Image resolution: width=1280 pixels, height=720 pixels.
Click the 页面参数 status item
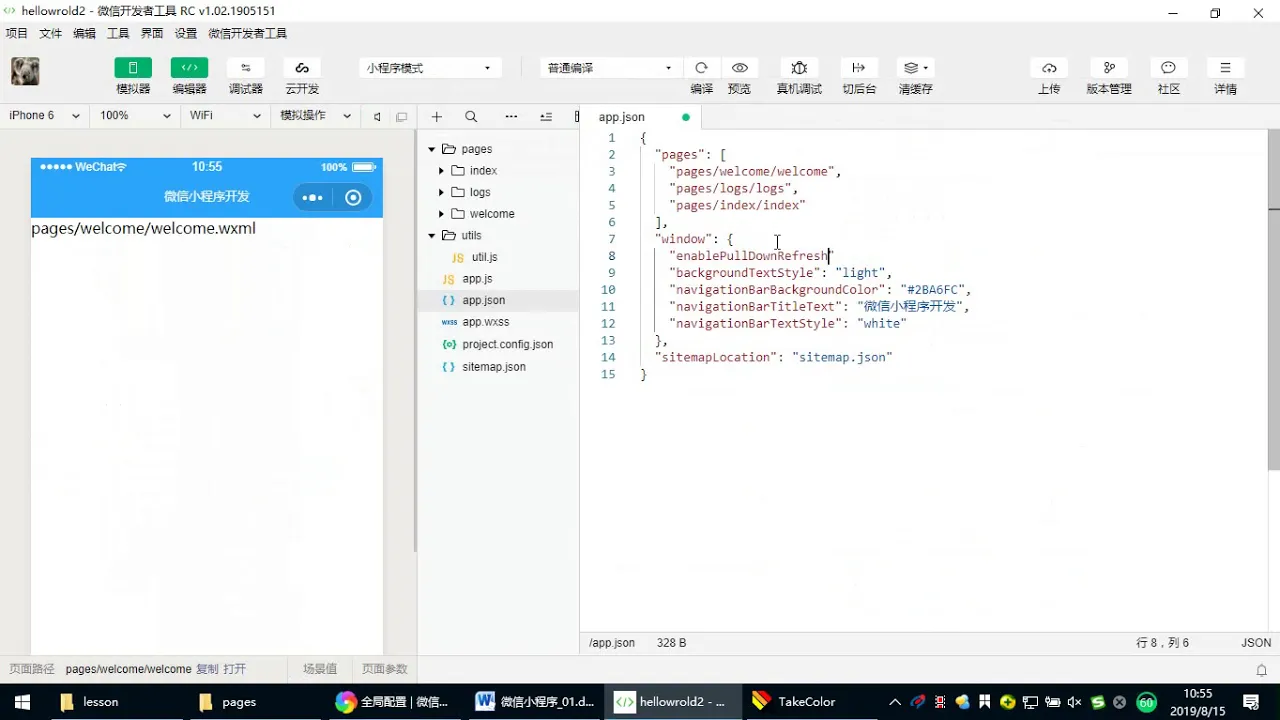385,669
